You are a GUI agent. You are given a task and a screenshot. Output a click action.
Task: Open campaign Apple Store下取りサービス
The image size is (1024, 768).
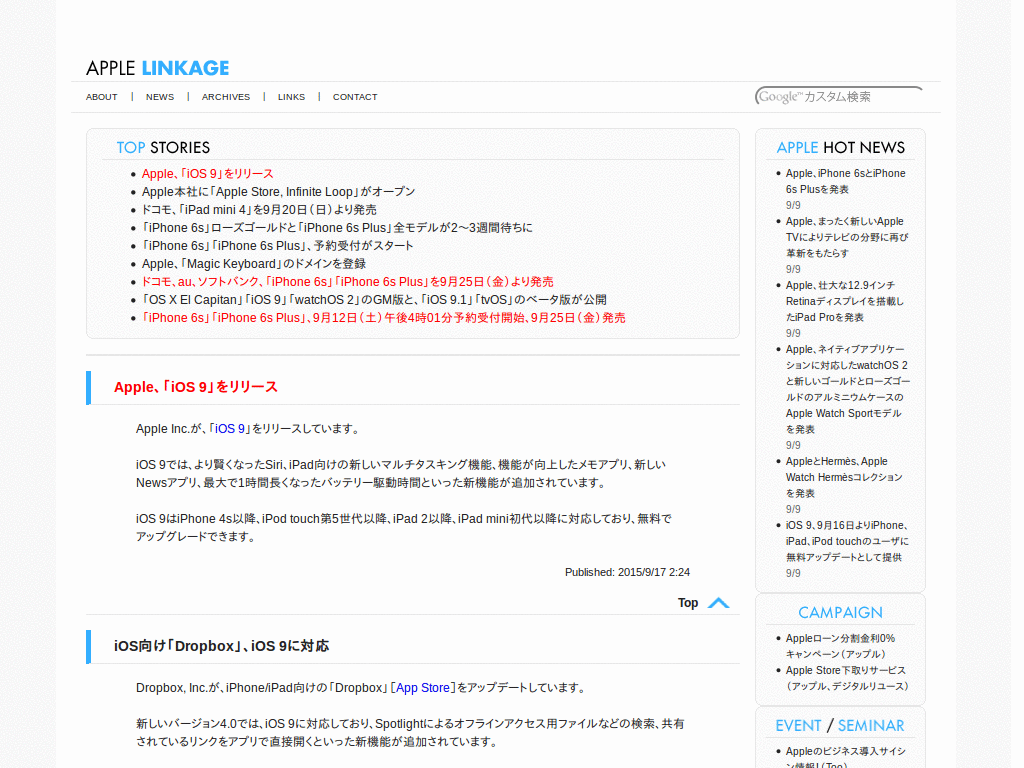click(847, 678)
